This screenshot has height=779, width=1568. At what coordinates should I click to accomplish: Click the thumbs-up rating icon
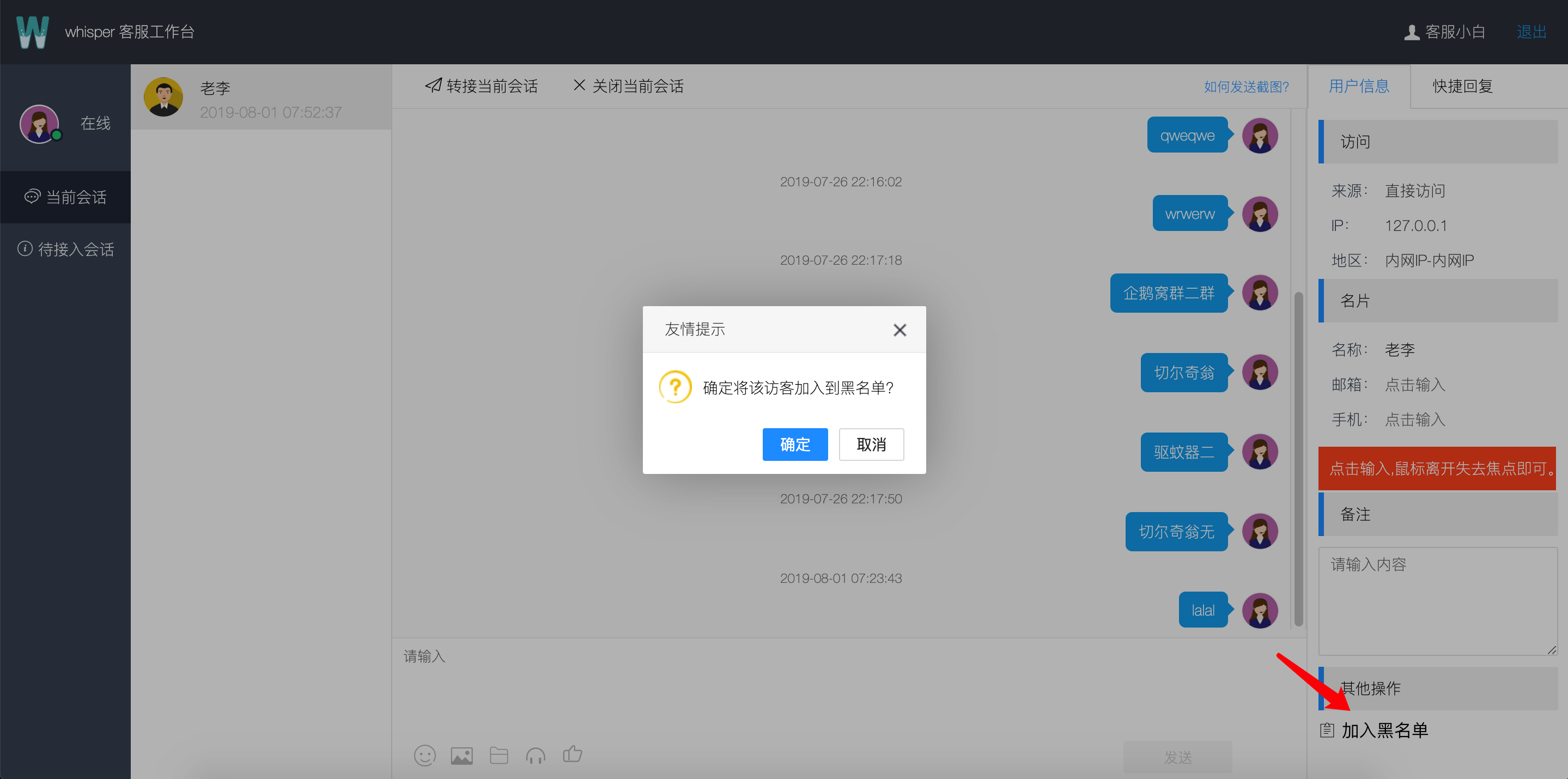(572, 754)
